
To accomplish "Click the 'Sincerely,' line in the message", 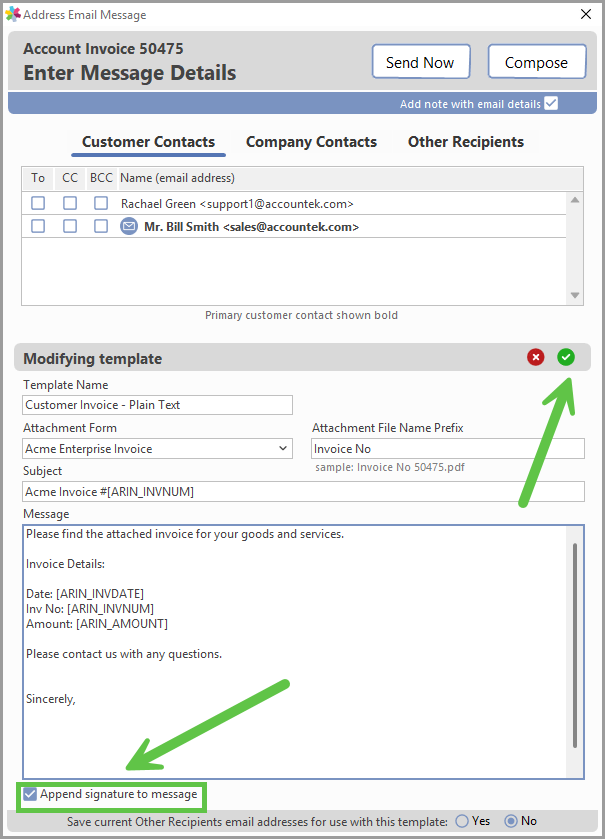I will tap(51, 699).
